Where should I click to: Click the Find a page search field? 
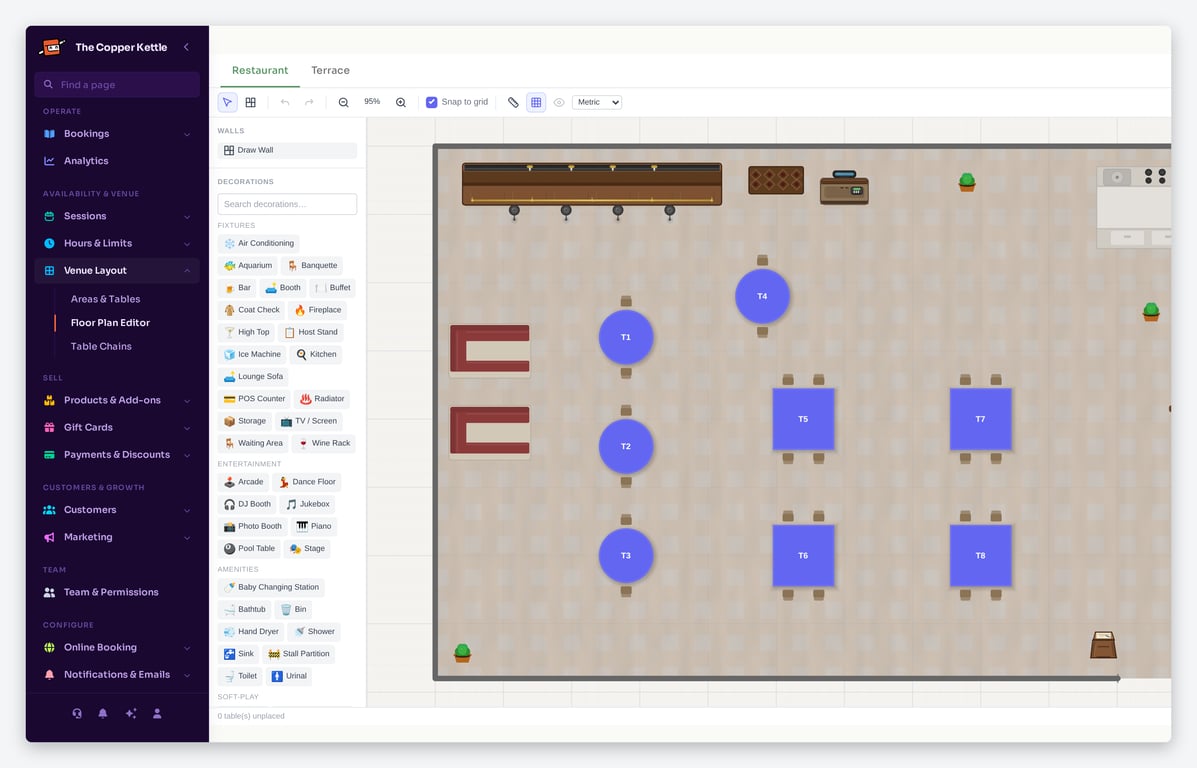[x=117, y=85]
